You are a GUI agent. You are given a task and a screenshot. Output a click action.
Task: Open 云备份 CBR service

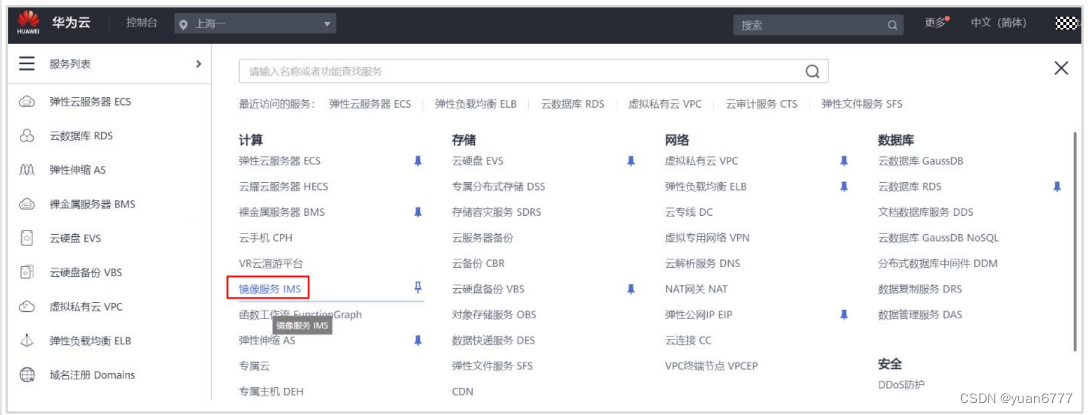478,263
